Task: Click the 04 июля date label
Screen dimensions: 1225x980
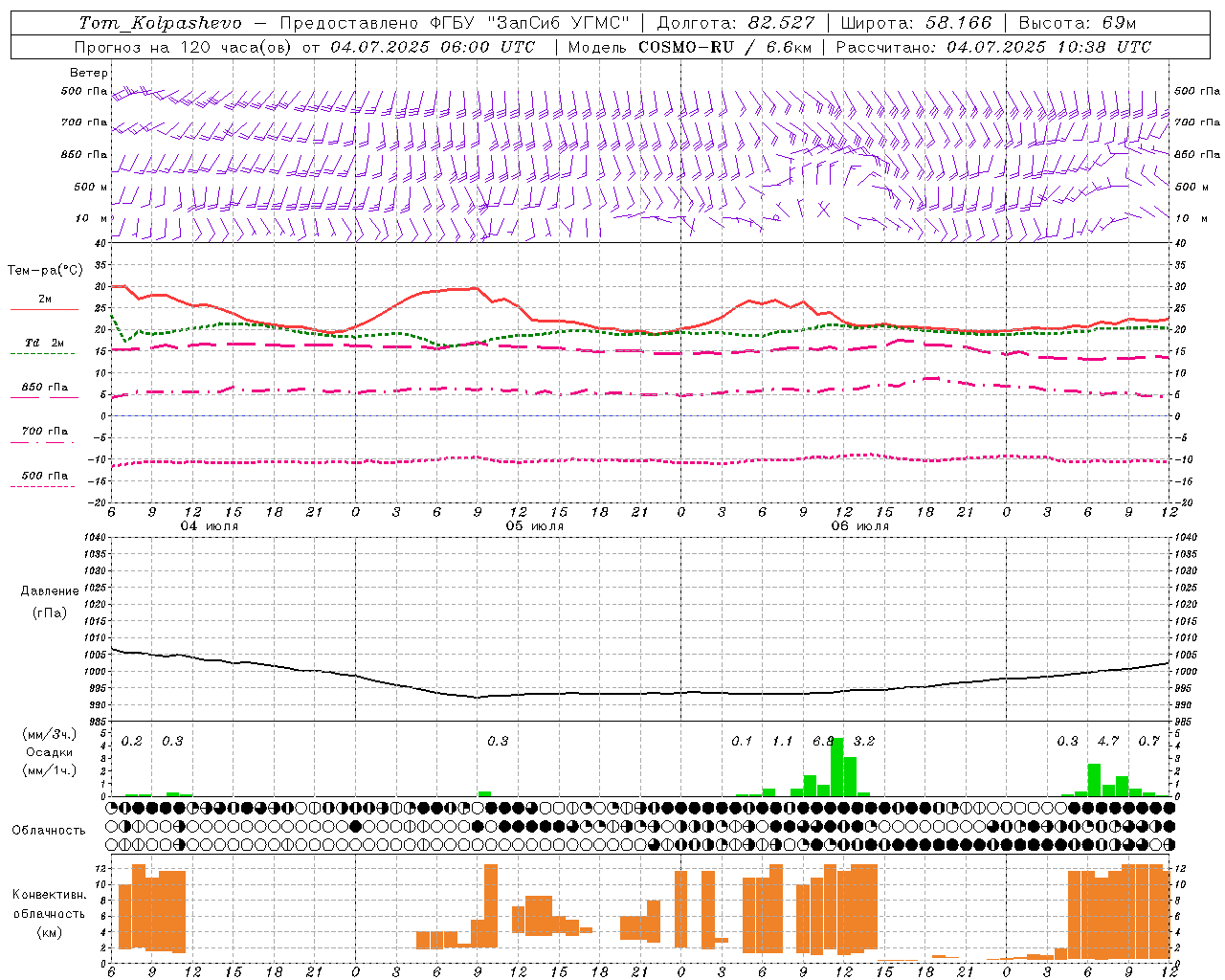Action: (x=211, y=525)
